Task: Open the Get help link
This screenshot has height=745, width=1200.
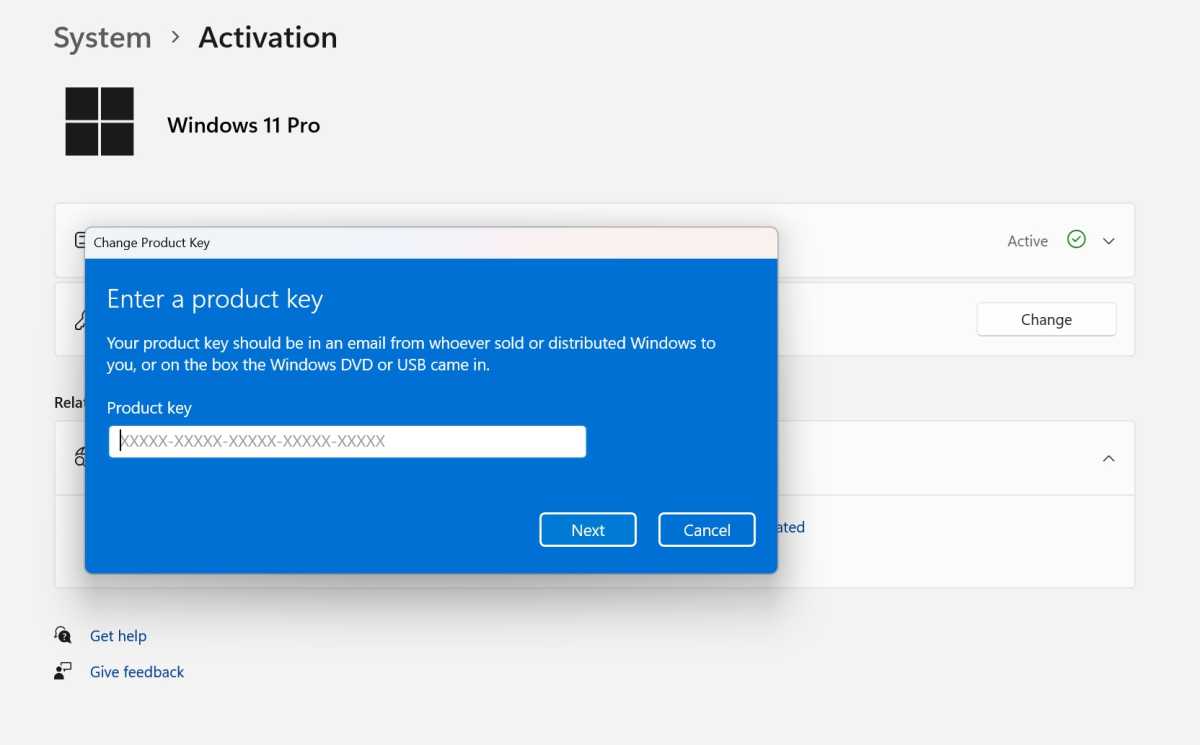Action: [118, 636]
